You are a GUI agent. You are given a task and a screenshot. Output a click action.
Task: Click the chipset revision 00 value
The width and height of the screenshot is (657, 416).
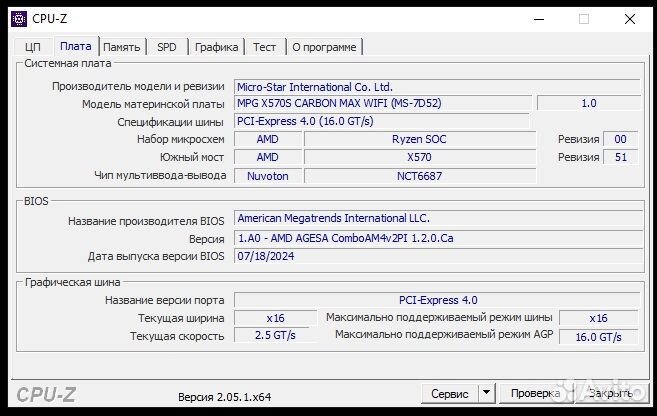click(x=620, y=139)
